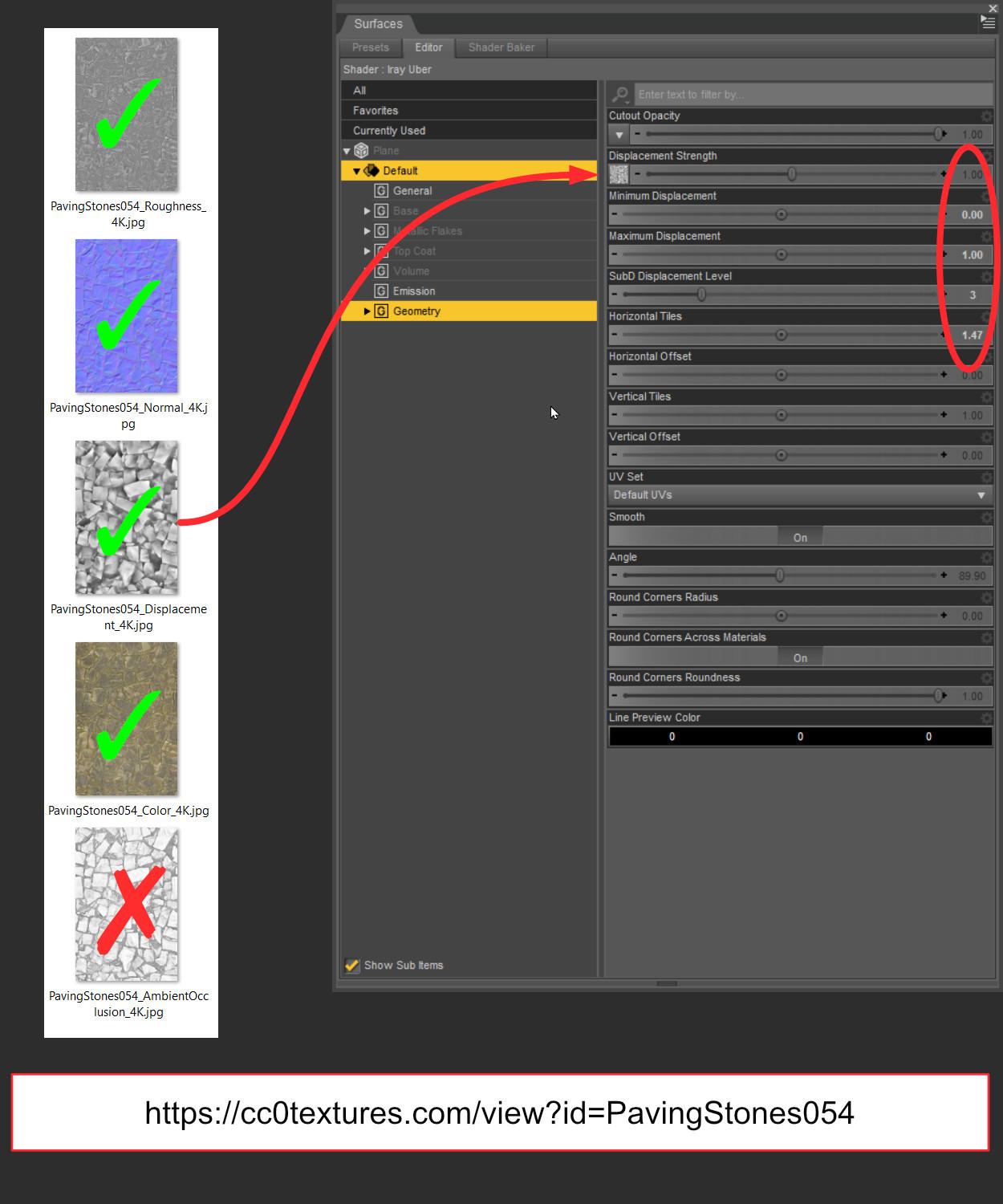Select the Surfaces pane tab
Screen dimensions: 1003x1204
(378, 24)
